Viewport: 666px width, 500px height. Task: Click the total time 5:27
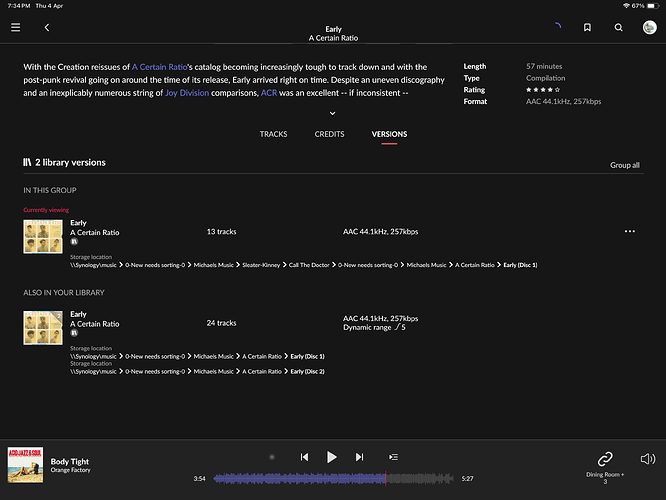(x=467, y=479)
